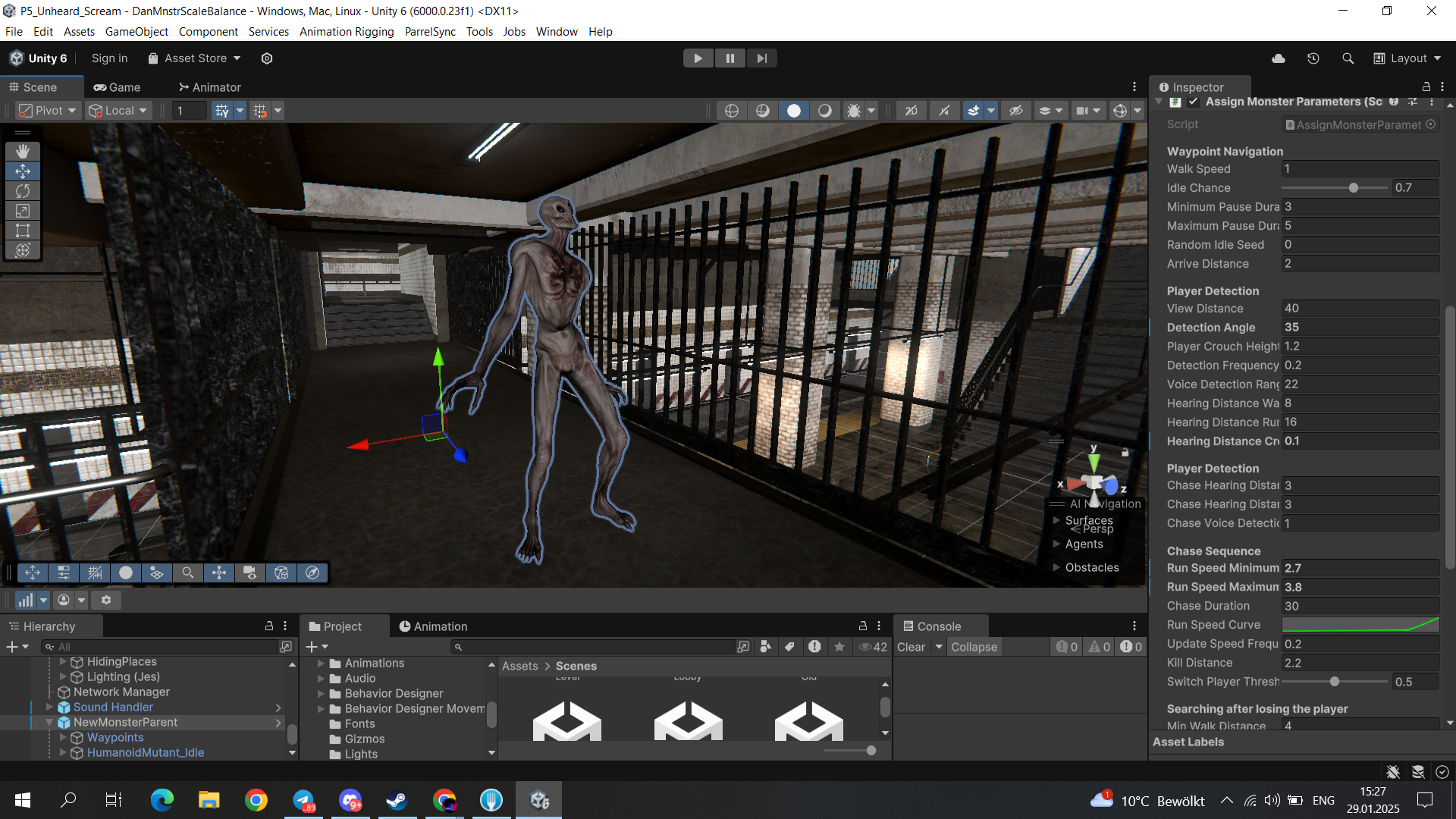The width and height of the screenshot is (1456, 819).
Task: Select the Scale tool in scene toolbar
Action: [x=23, y=211]
